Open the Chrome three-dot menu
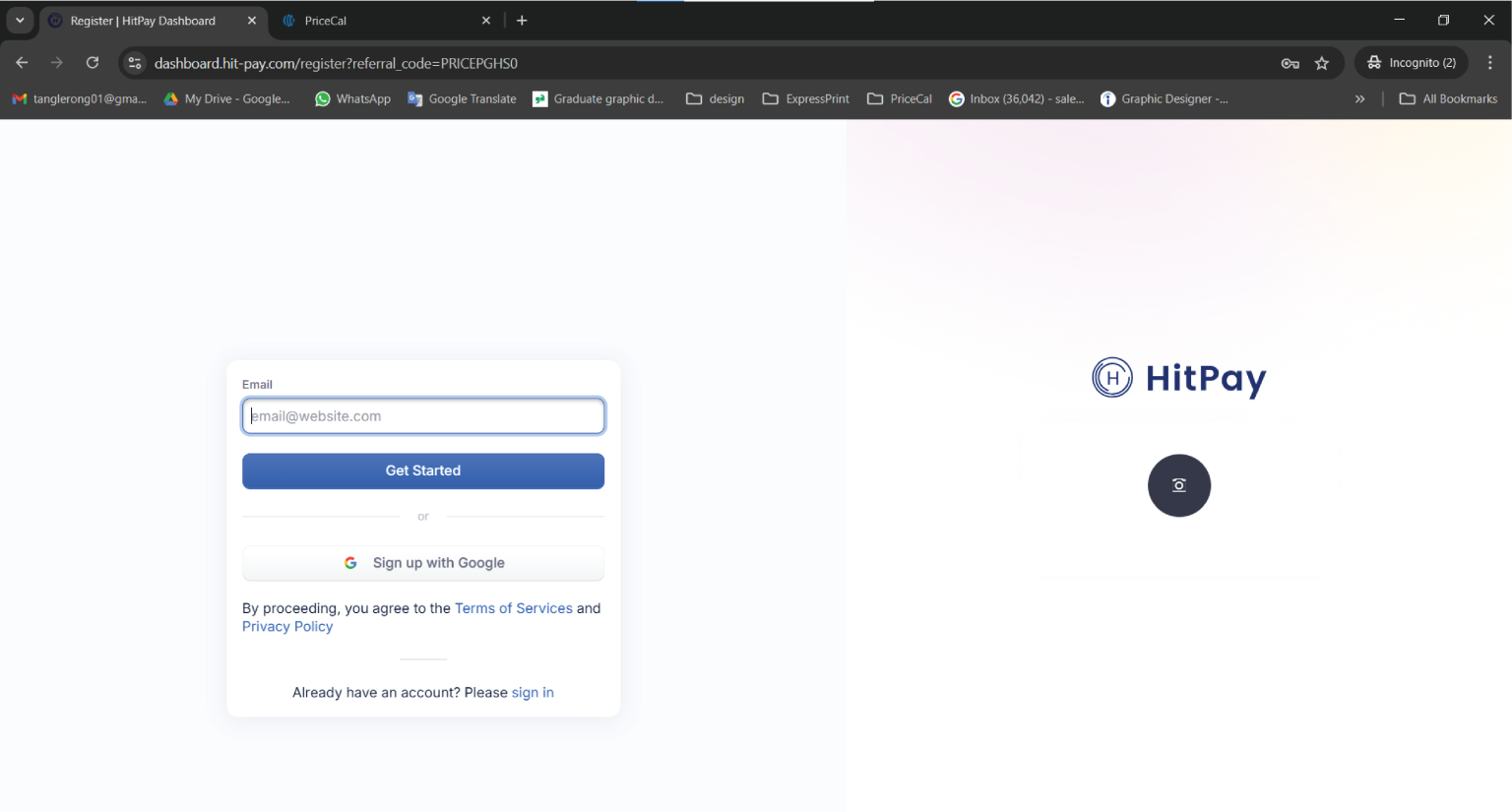 click(1490, 62)
